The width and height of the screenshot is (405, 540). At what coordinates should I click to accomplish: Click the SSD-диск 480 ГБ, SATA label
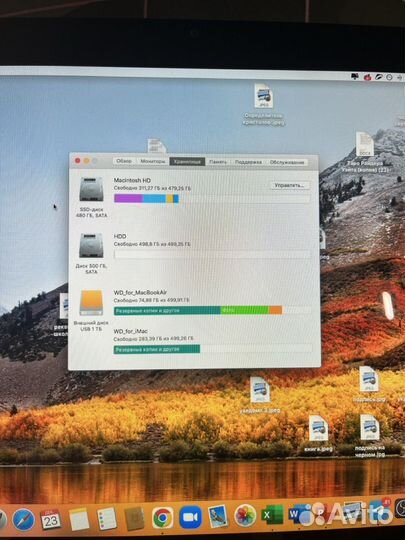pyautogui.click(x=92, y=212)
